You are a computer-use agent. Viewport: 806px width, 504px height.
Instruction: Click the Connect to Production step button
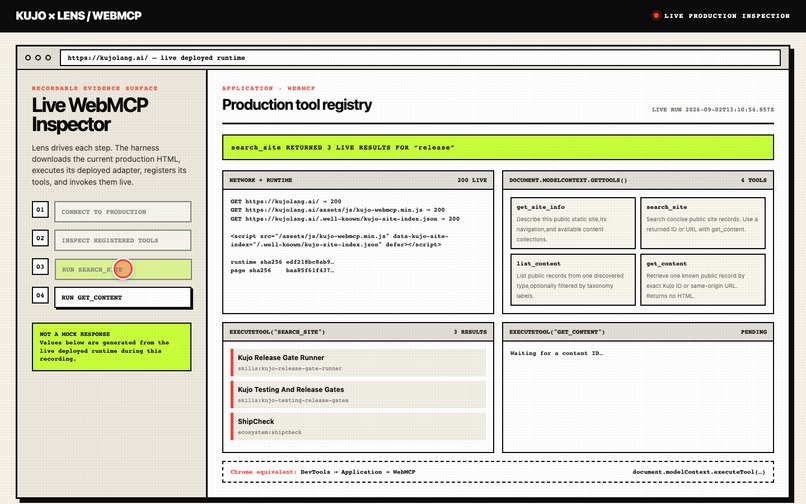[x=123, y=211]
